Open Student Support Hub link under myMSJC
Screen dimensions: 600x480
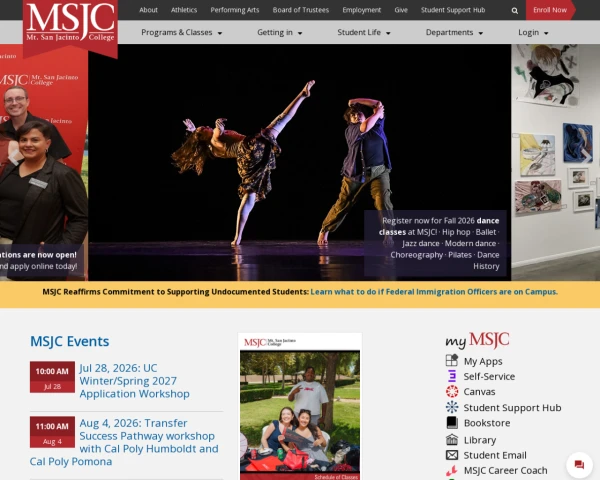pyautogui.click(x=512, y=408)
